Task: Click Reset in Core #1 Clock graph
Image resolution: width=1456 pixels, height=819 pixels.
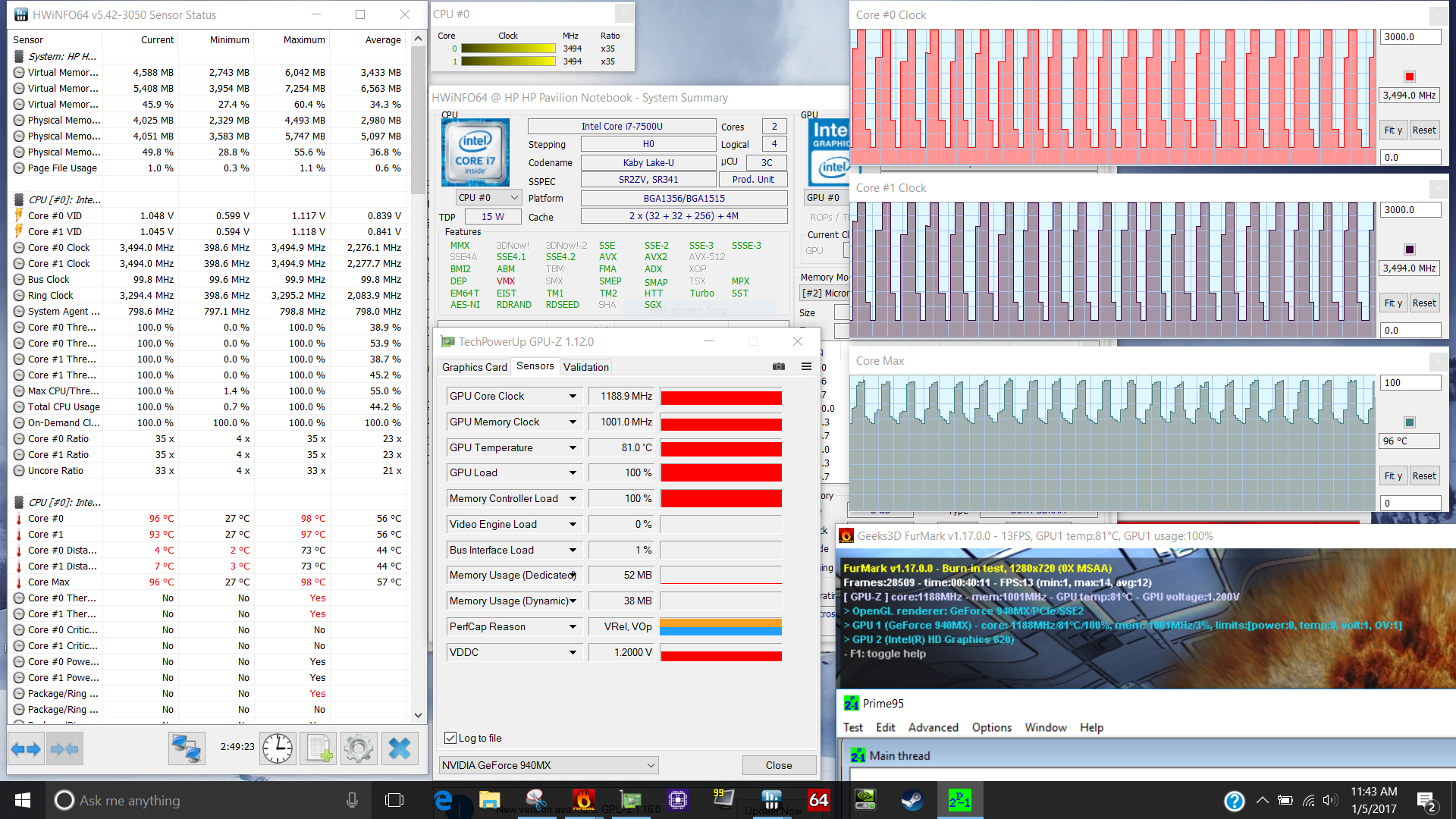Action: click(x=1424, y=303)
